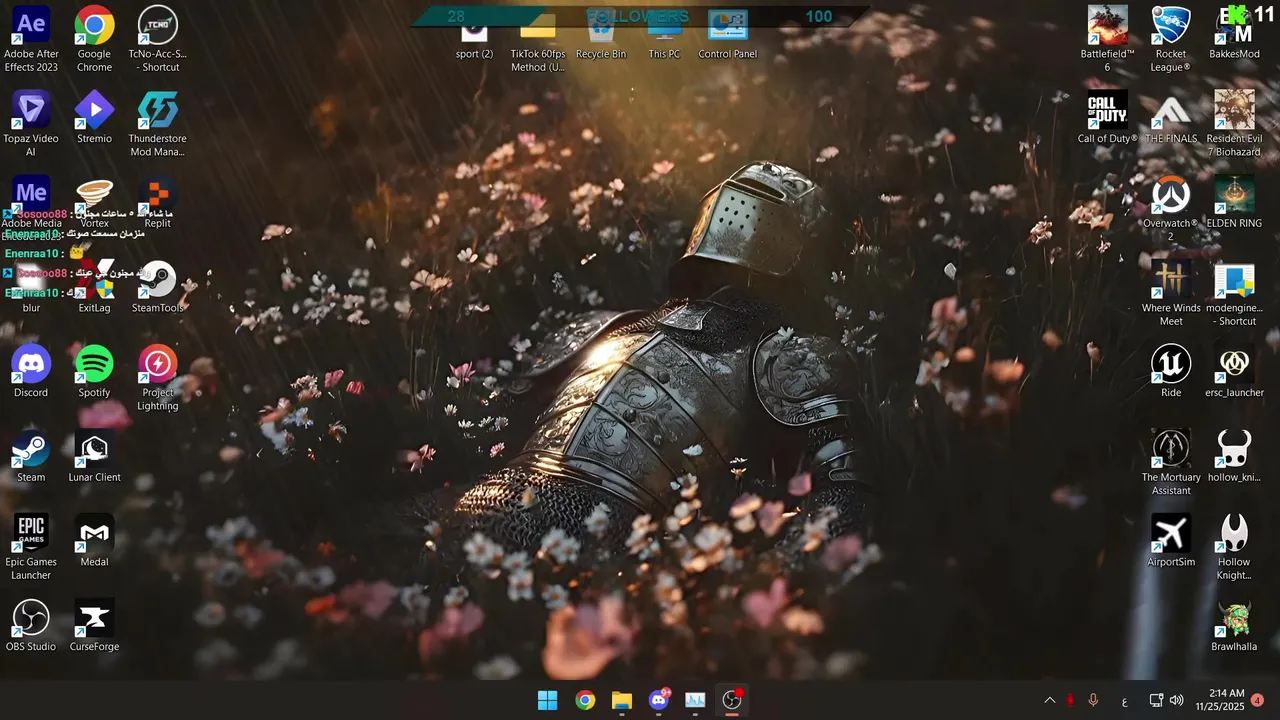Click the Brawlhalla desktop icon
The height and width of the screenshot is (720, 1280).
pyautogui.click(x=1234, y=627)
